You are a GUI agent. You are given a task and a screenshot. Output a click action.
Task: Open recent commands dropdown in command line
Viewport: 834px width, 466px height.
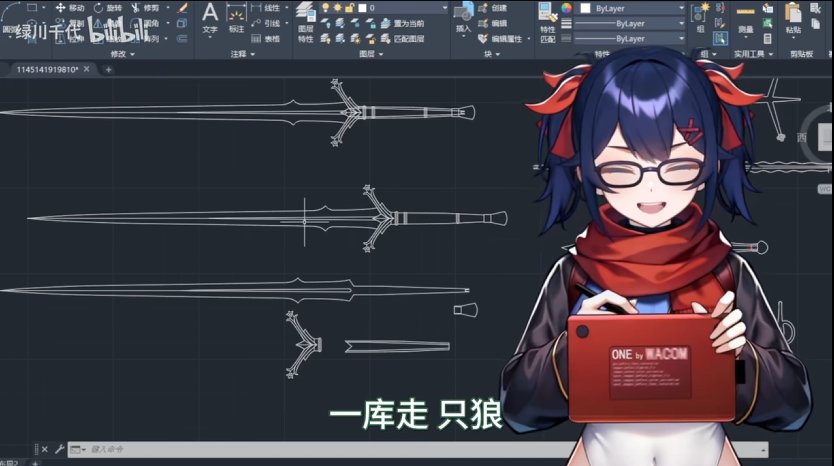coord(78,450)
